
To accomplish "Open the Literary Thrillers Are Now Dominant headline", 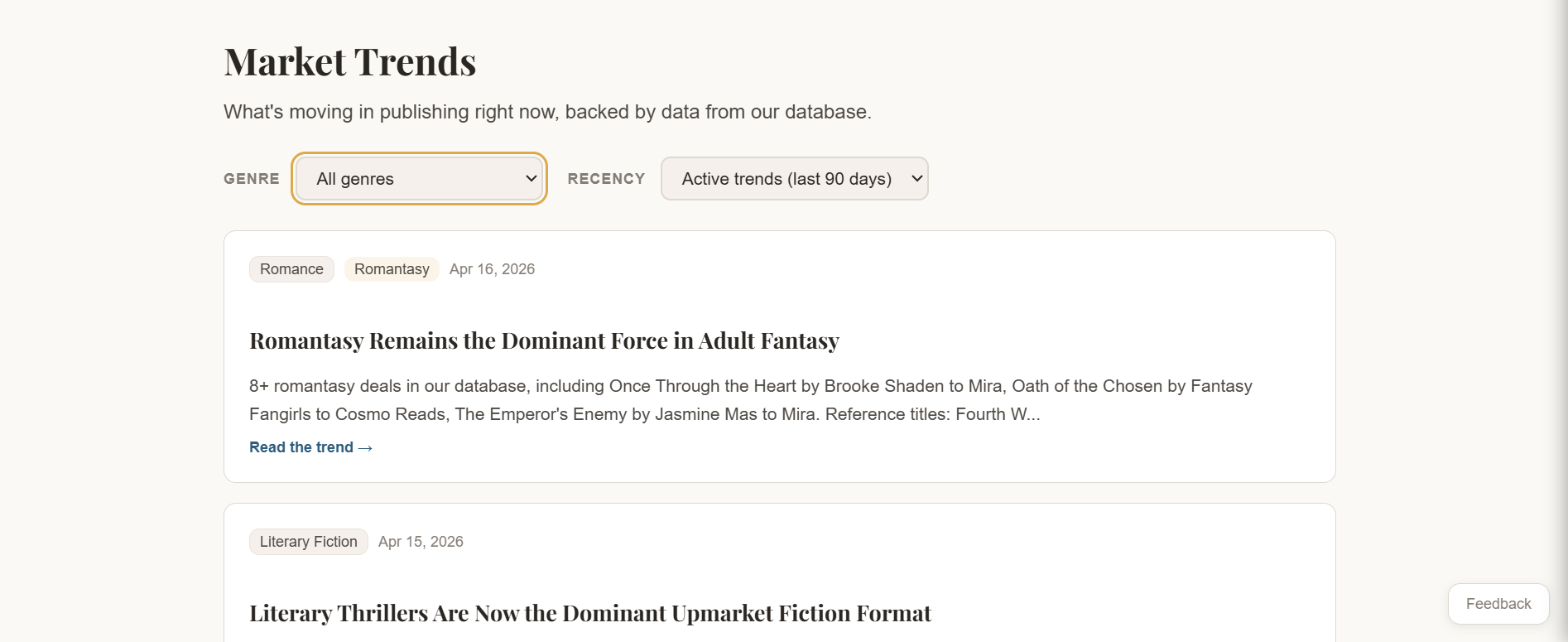I will point(589,614).
